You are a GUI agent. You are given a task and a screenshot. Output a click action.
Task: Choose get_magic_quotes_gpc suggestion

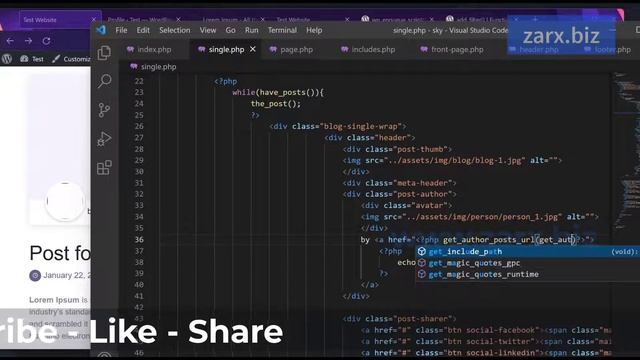pyautogui.click(x=527, y=263)
